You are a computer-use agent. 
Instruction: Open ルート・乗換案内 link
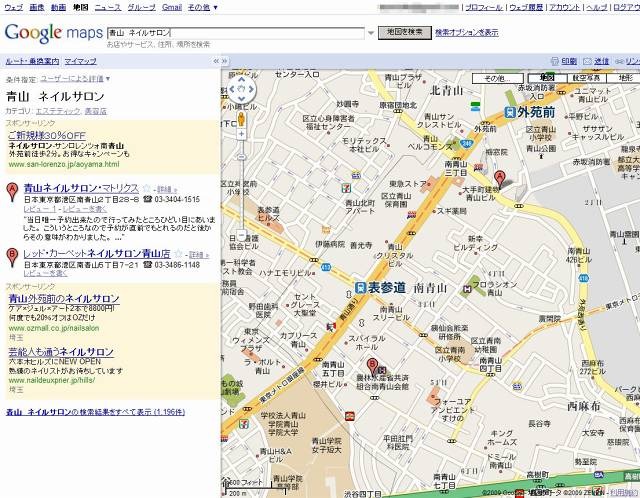[32, 61]
